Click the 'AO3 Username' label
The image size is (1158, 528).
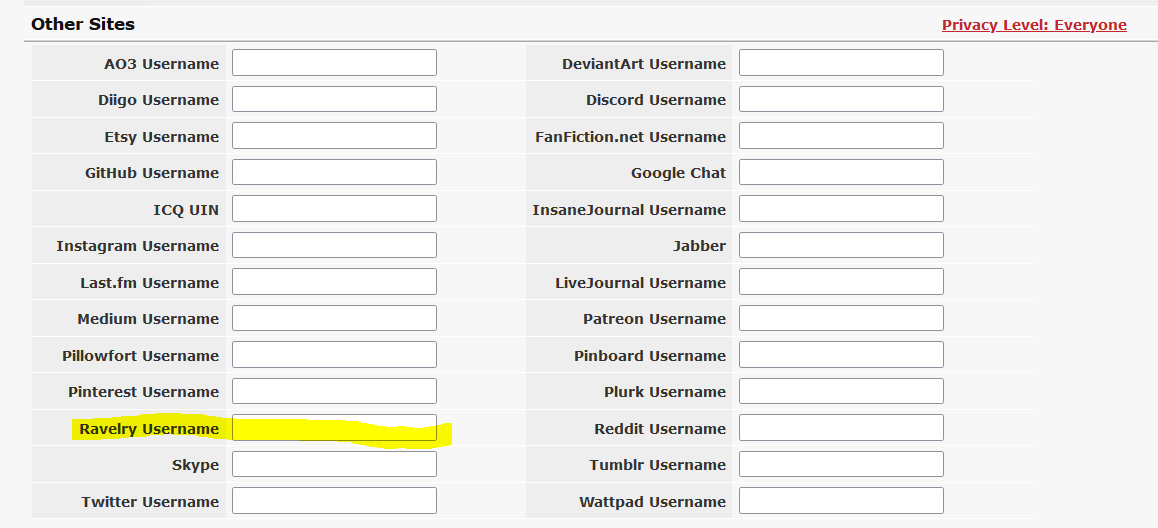pyautogui.click(x=162, y=64)
